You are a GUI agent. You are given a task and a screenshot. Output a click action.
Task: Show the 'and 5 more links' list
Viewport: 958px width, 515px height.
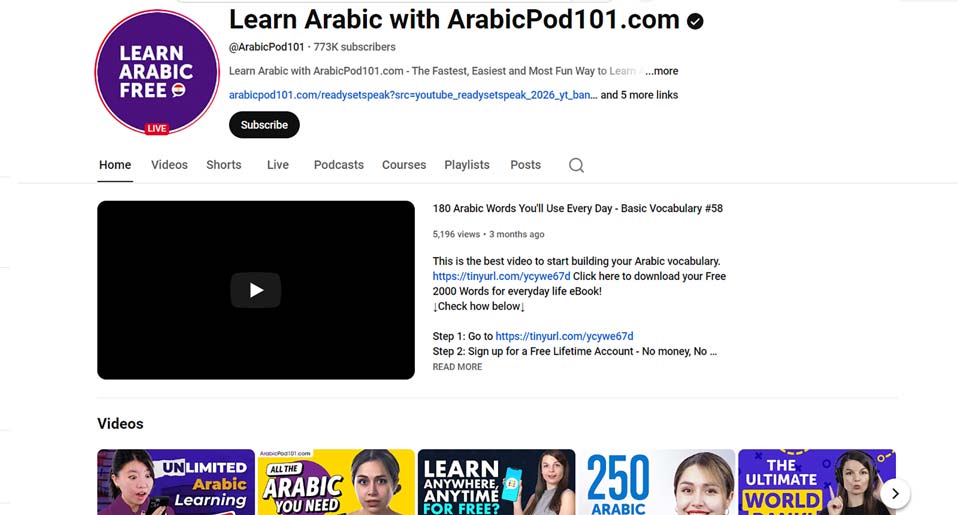(639, 95)
